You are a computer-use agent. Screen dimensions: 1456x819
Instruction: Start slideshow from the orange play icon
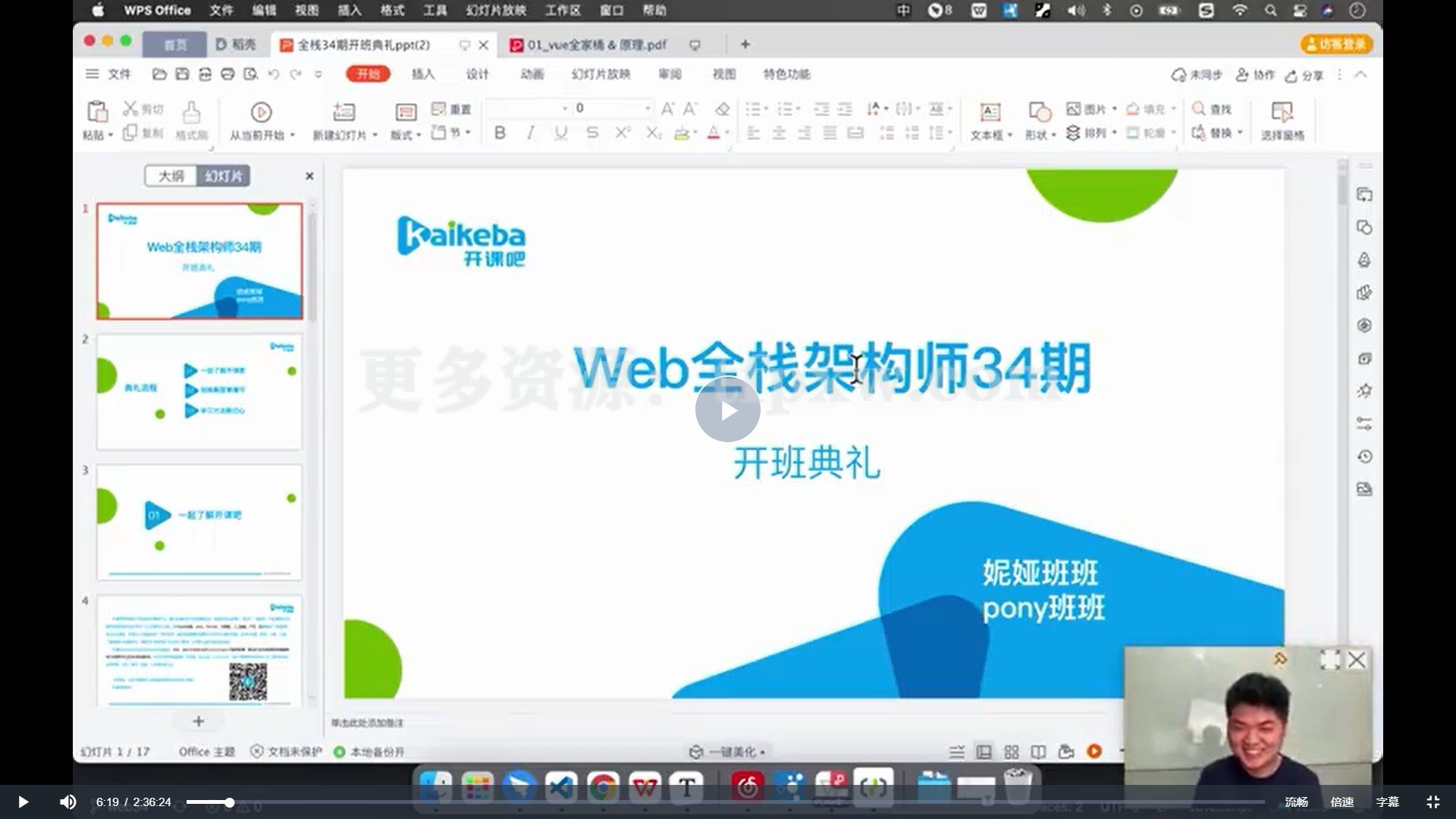[x=1094, y=751]
